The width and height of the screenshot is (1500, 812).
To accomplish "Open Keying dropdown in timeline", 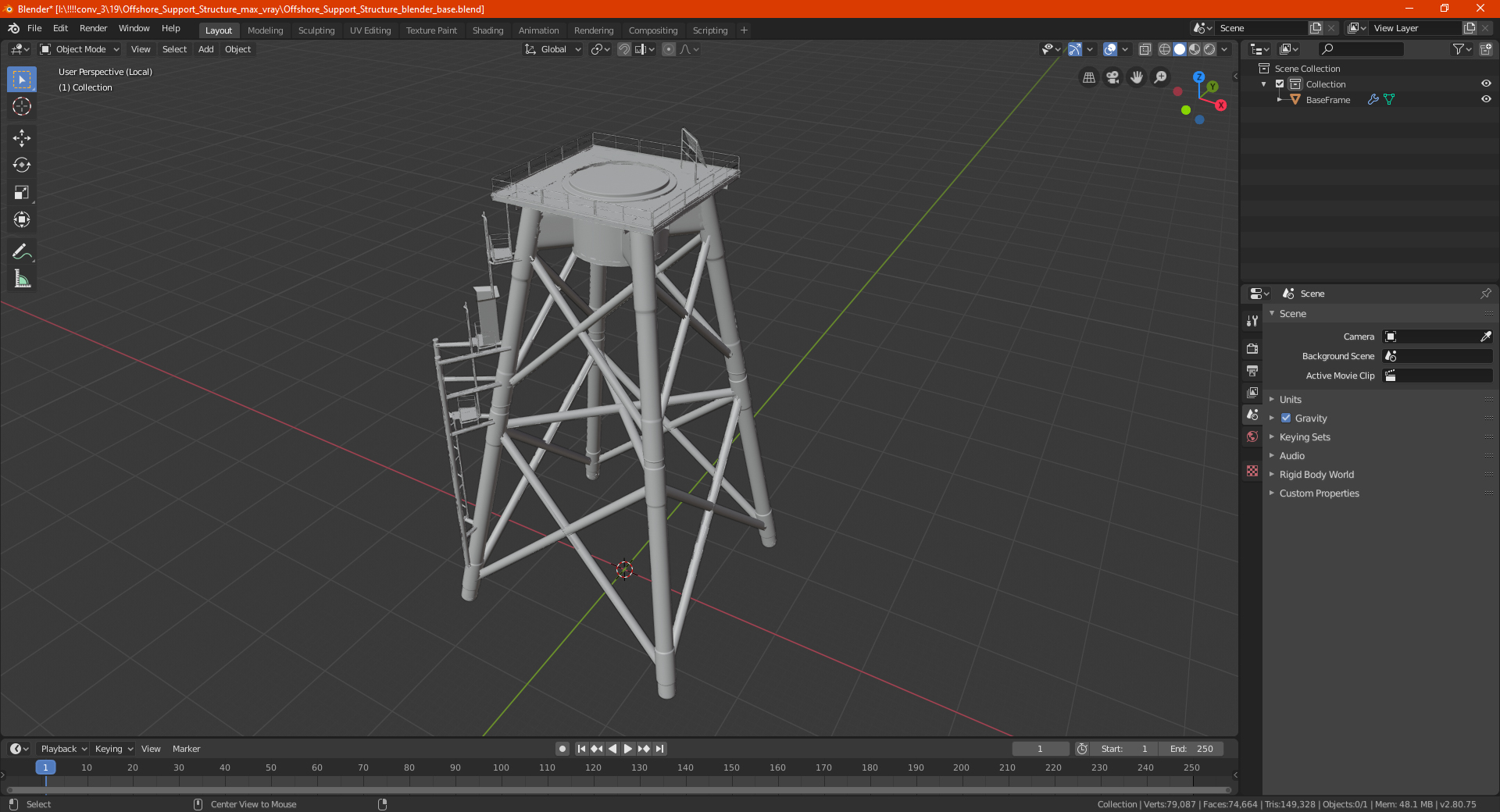I will click(x=113, y=749).
